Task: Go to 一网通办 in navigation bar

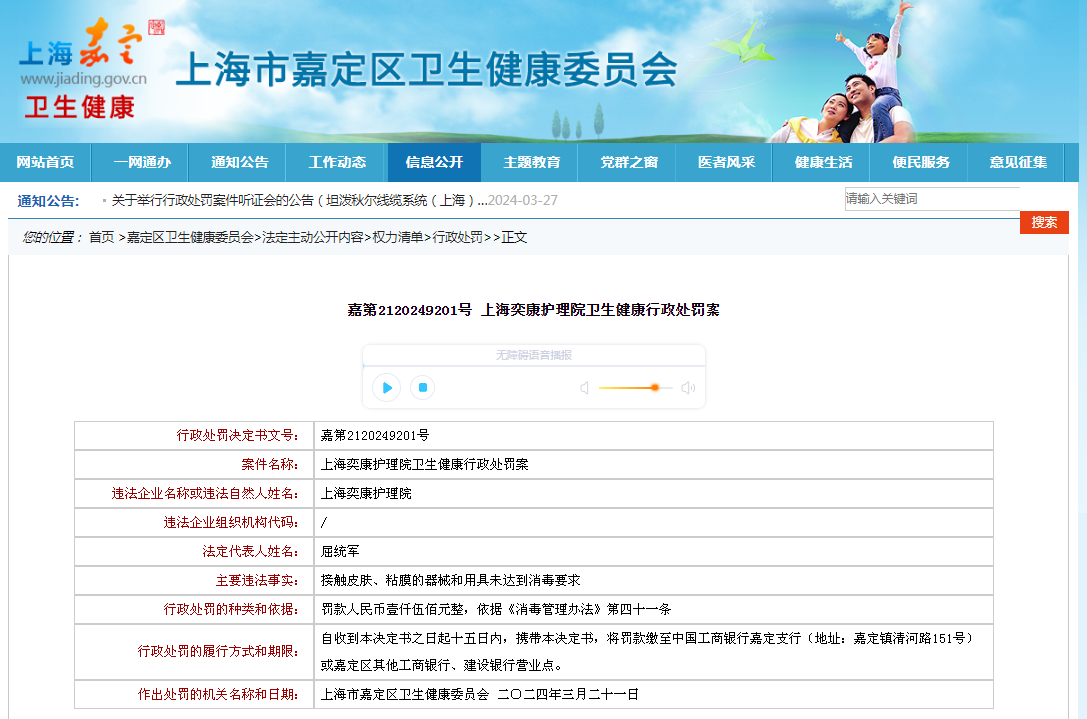Action: pyautogui.click(x=142, y=162)
